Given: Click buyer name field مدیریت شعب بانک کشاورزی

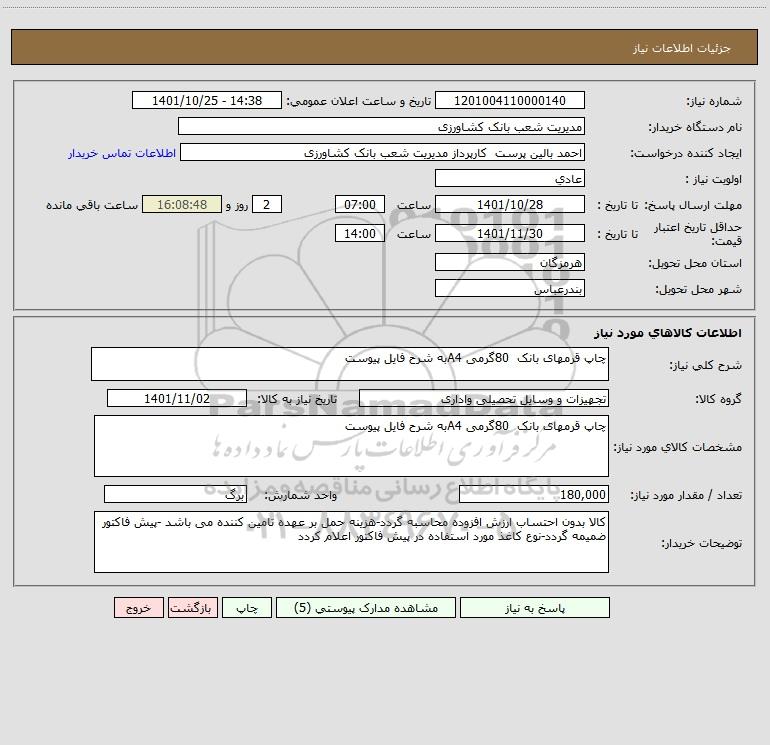Looking at the screenshot, I should [x=381, y=126].
